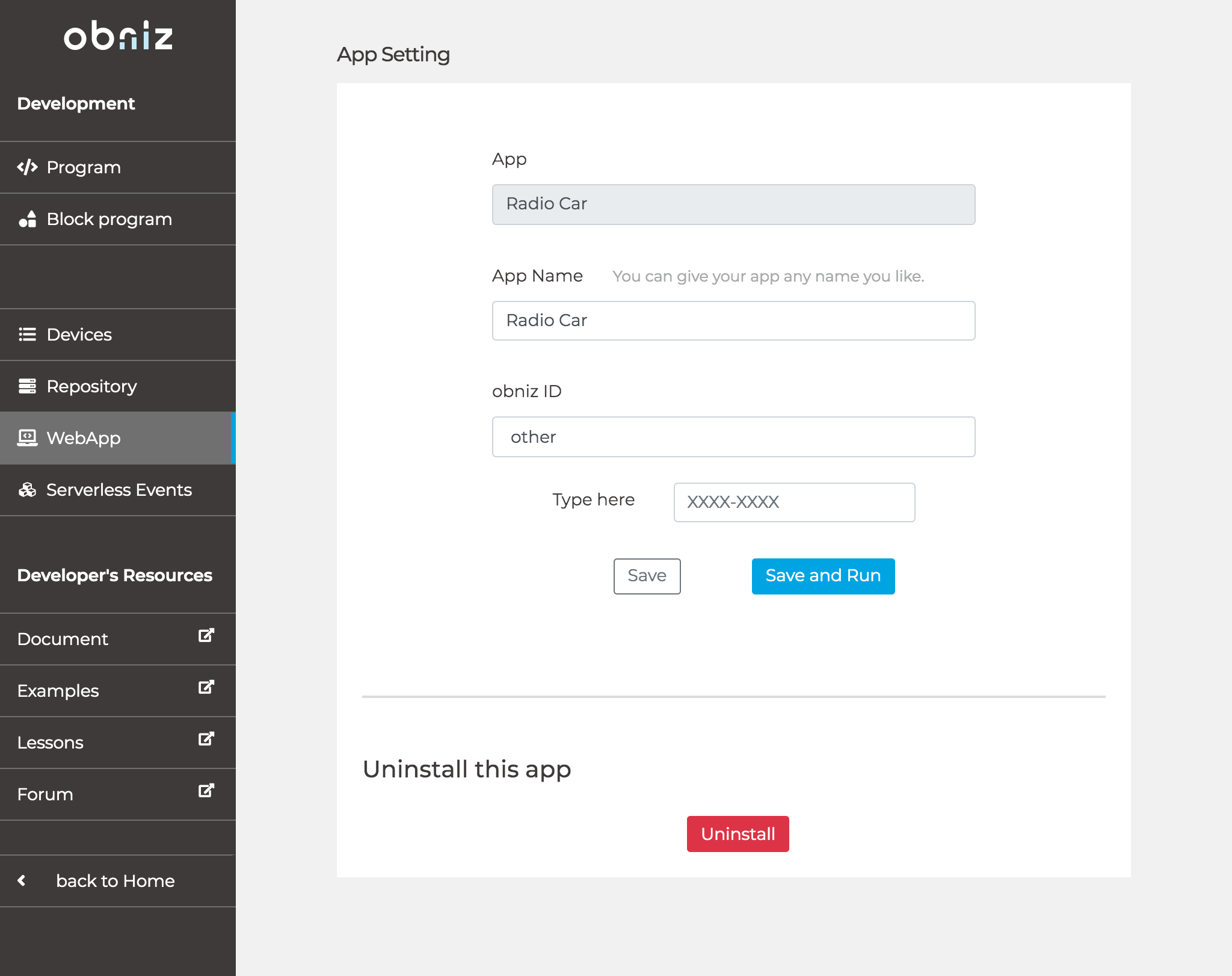
Task: Click the Serverless Events cubes icon
Action: click(x=27, y=490)
